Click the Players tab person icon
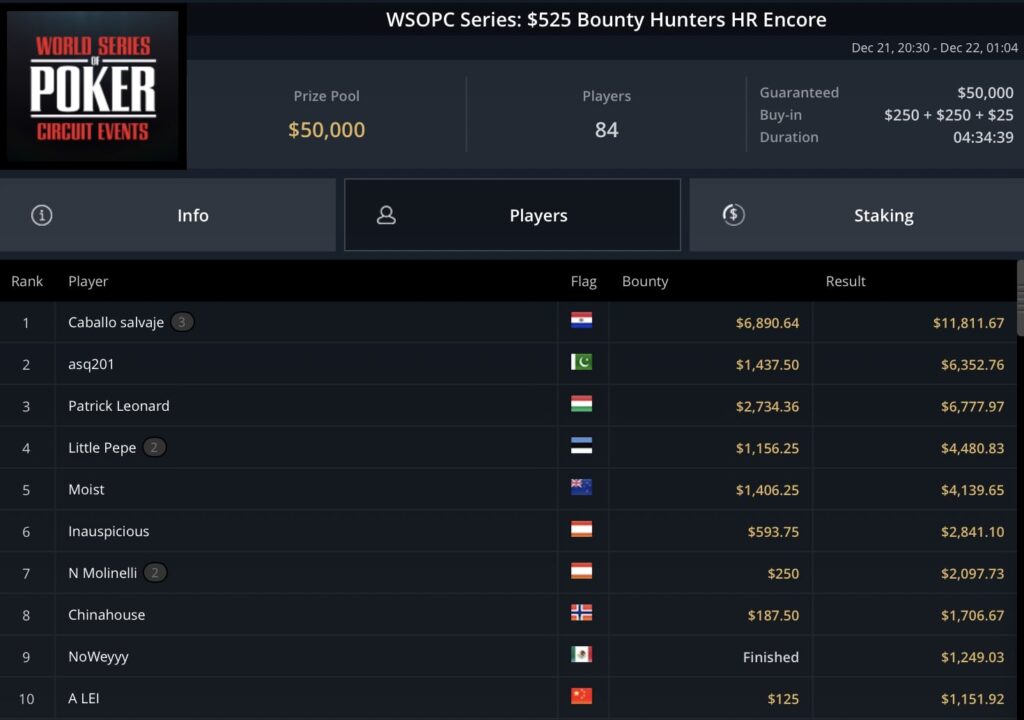This screenshot has height=720, width=1024. tap(386, 215)
